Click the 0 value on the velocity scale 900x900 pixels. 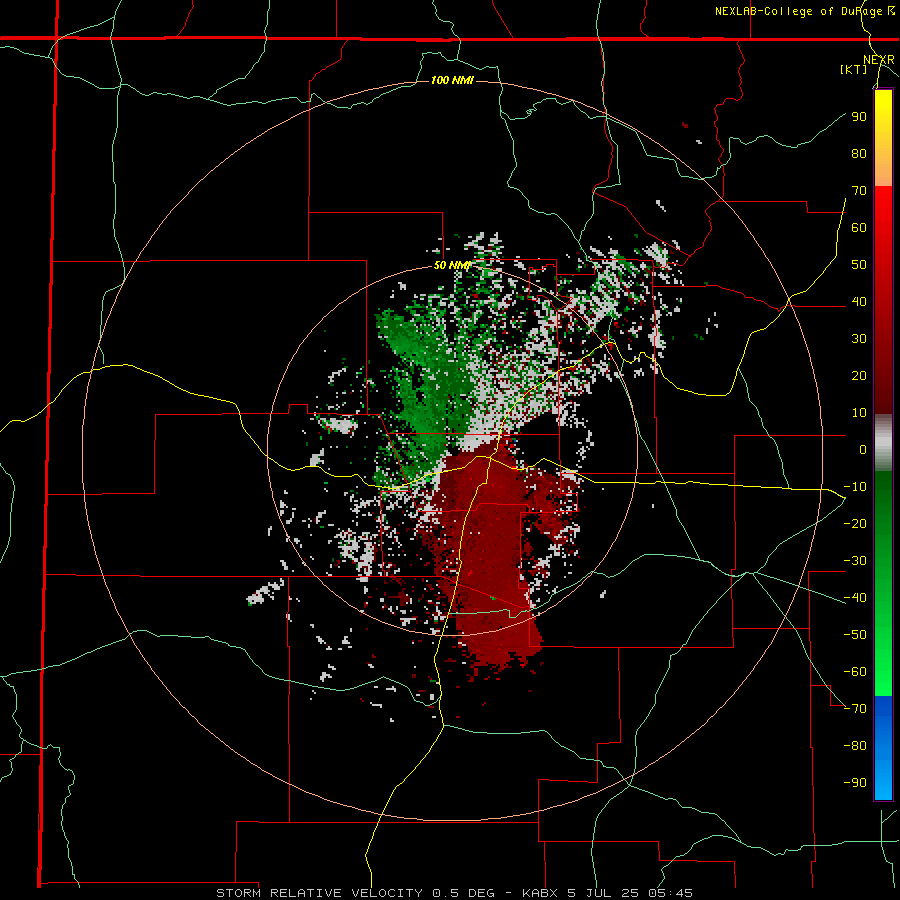[x=863, y=449]
